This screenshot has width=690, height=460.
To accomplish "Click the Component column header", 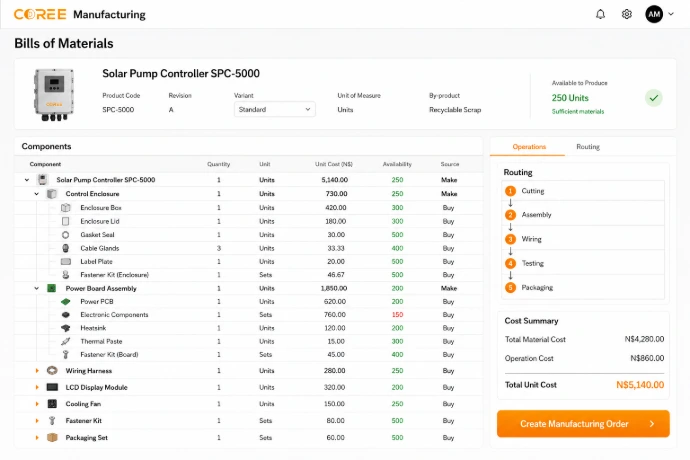I will pyautogui.click(x=45, y=164).
